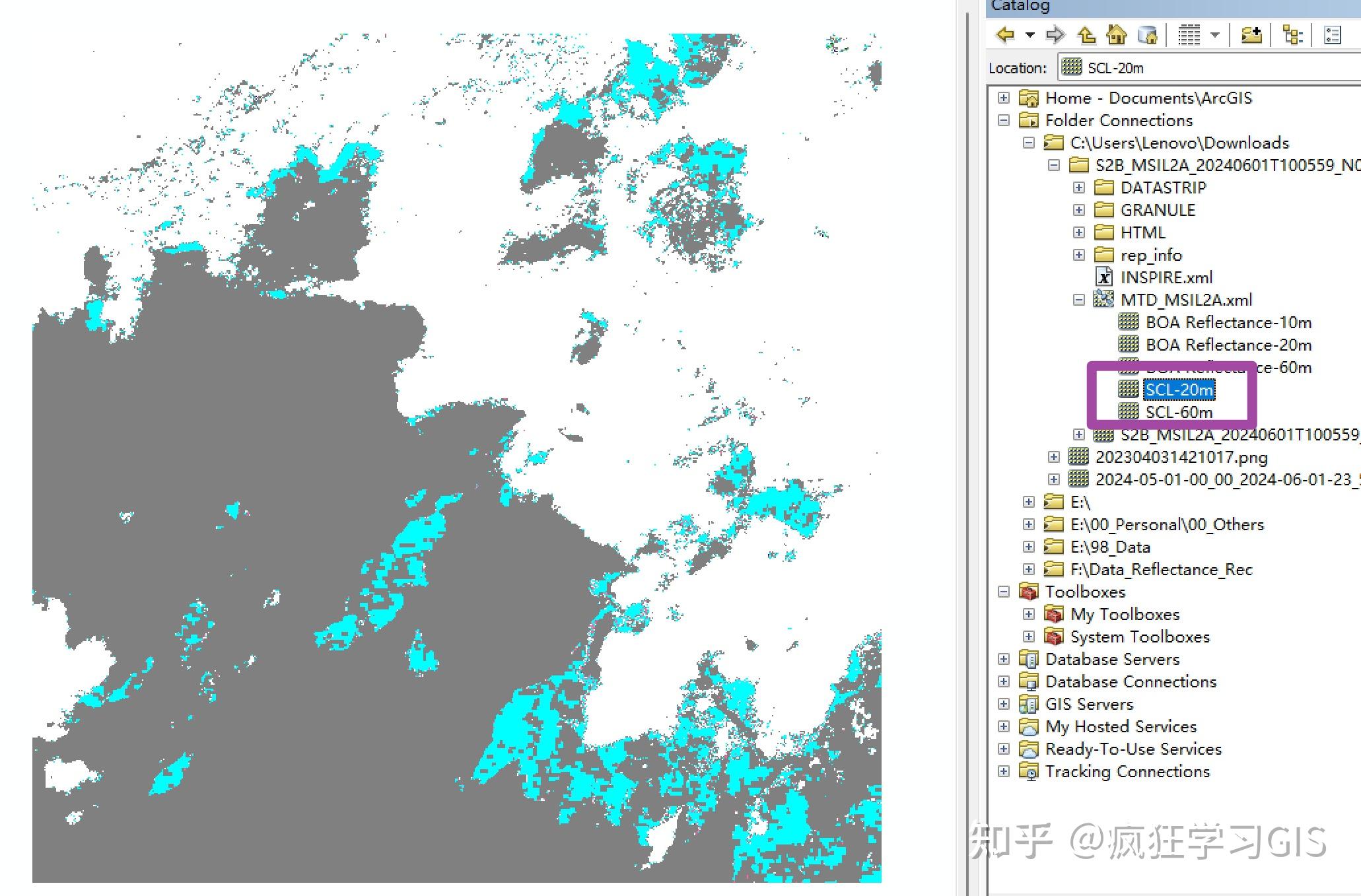Click the Go To Default Geodatabase icon
Screen dimensions: 1361x896
click(1148, 34)
